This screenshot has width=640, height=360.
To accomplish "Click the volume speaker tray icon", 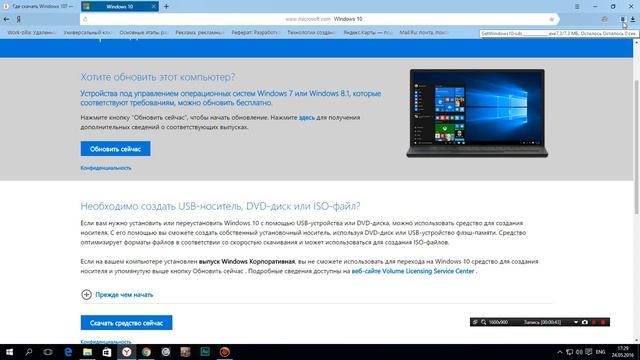I will click(579, 352).
